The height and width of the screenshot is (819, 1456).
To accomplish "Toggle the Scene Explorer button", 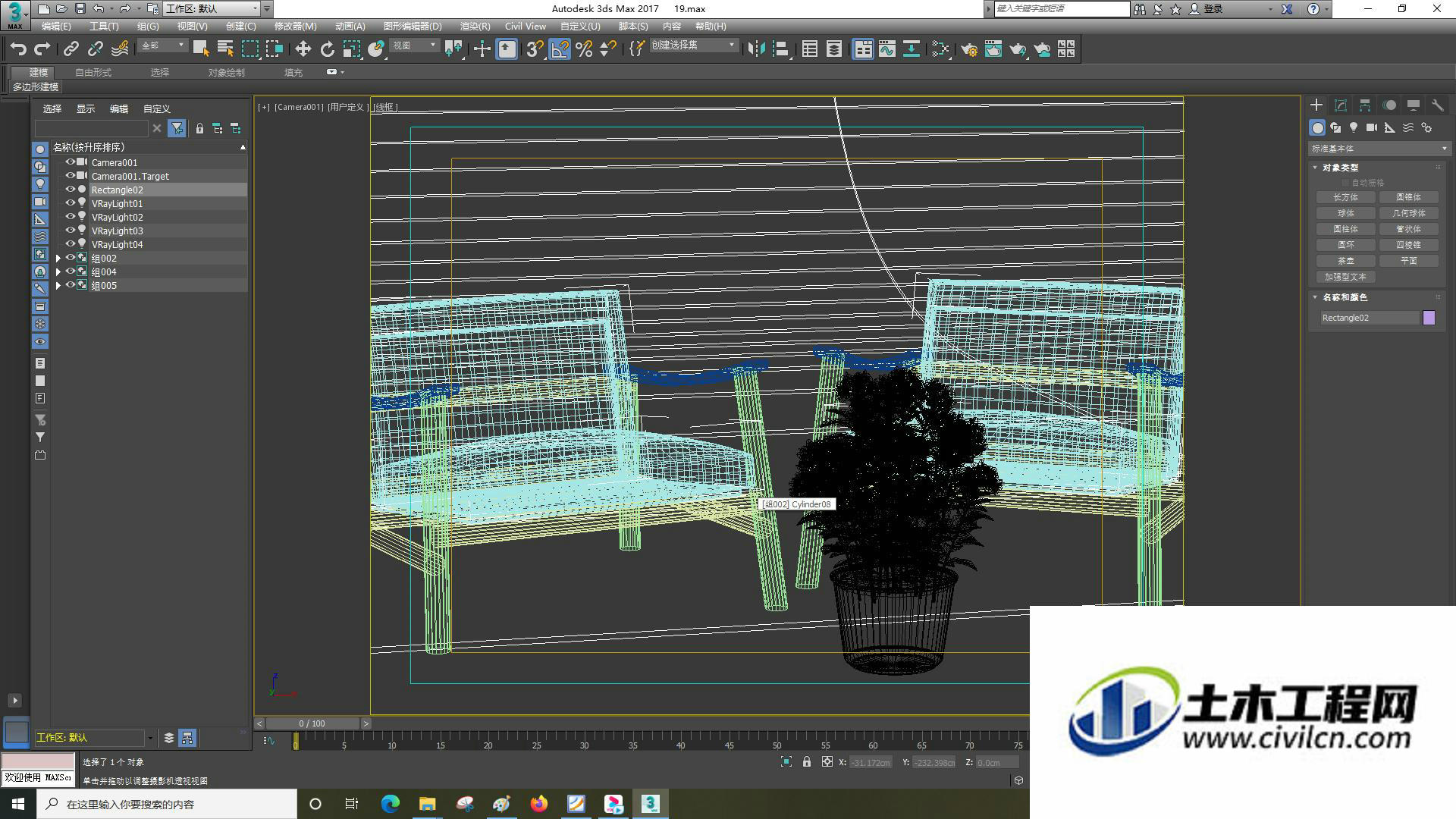I will tap(810, 49).
